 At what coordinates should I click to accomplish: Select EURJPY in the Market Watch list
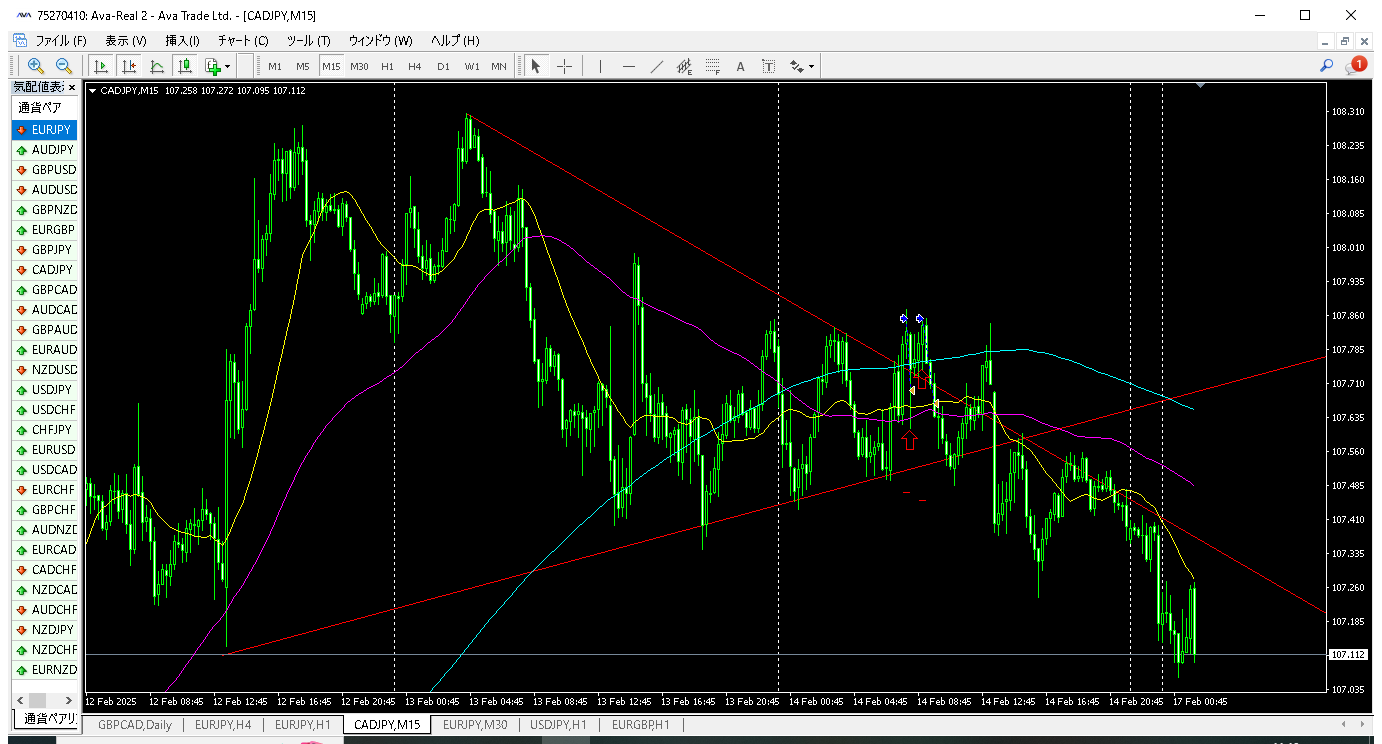tap(44, 130)
